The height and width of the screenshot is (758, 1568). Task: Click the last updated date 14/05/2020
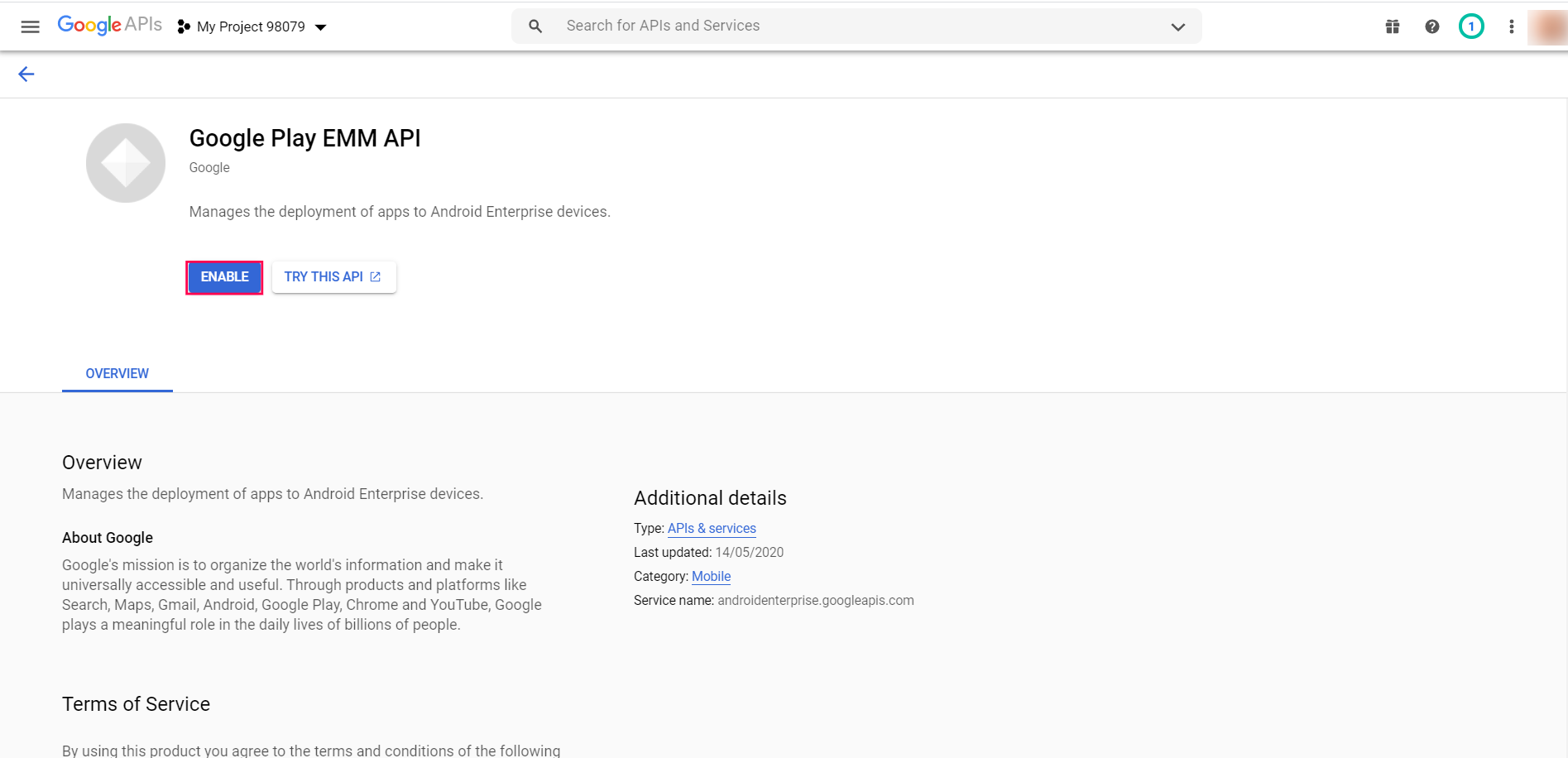750,553
